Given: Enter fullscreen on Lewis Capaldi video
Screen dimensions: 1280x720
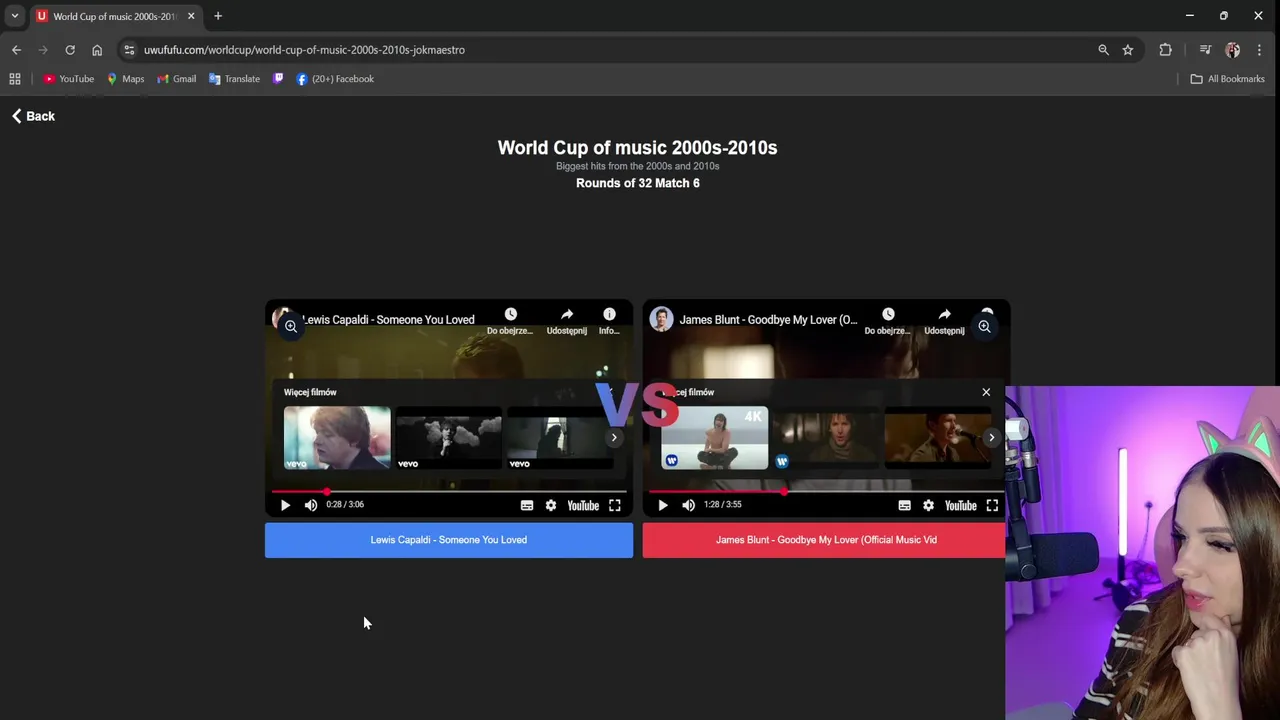Looking at the screenshot, I should tap(615, 505).
